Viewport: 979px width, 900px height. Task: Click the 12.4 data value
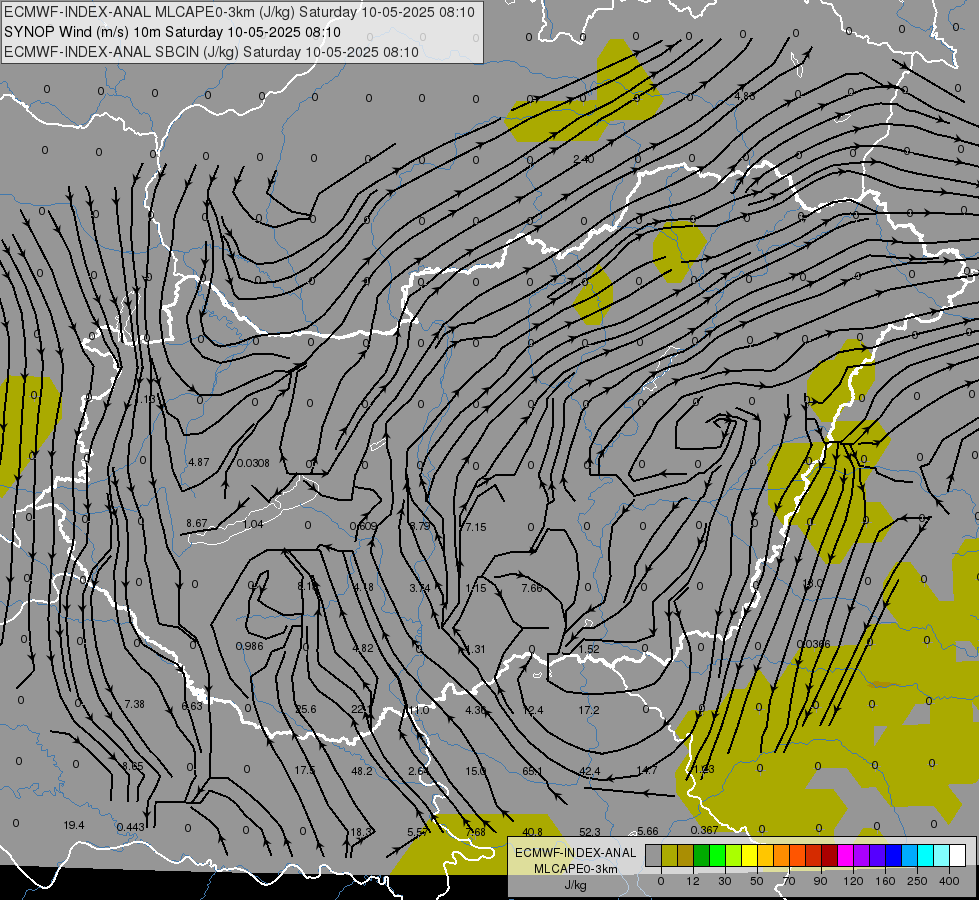pyautogui.click(x=533, y=710)
